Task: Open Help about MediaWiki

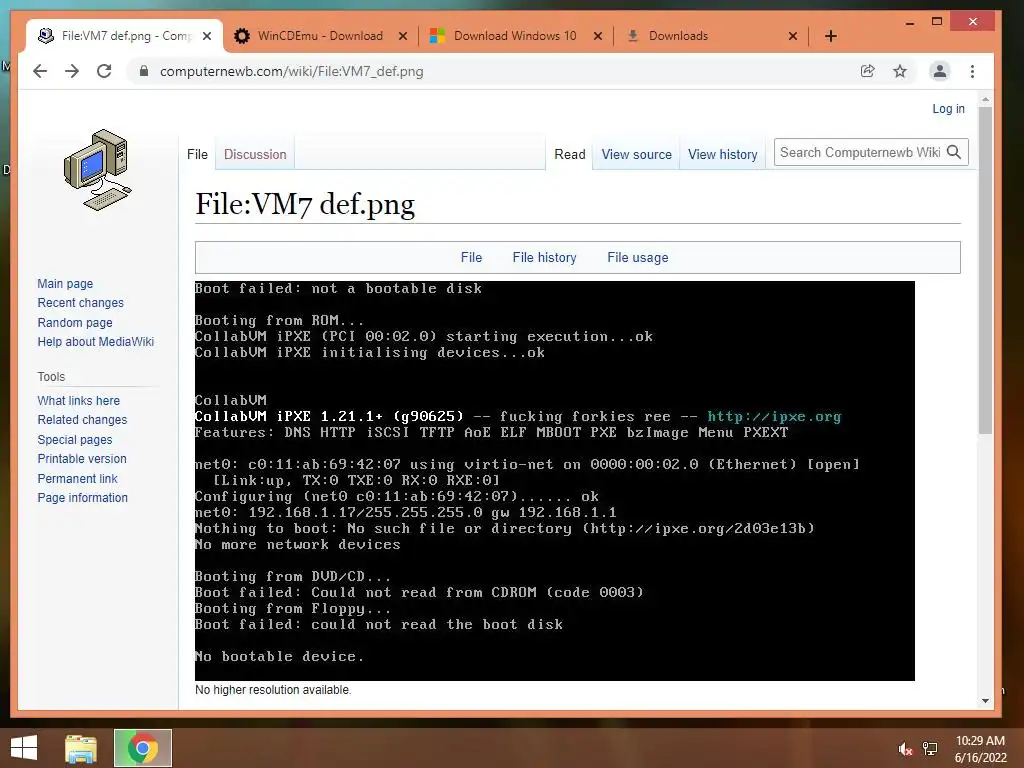Action: (x=95, y=342)
